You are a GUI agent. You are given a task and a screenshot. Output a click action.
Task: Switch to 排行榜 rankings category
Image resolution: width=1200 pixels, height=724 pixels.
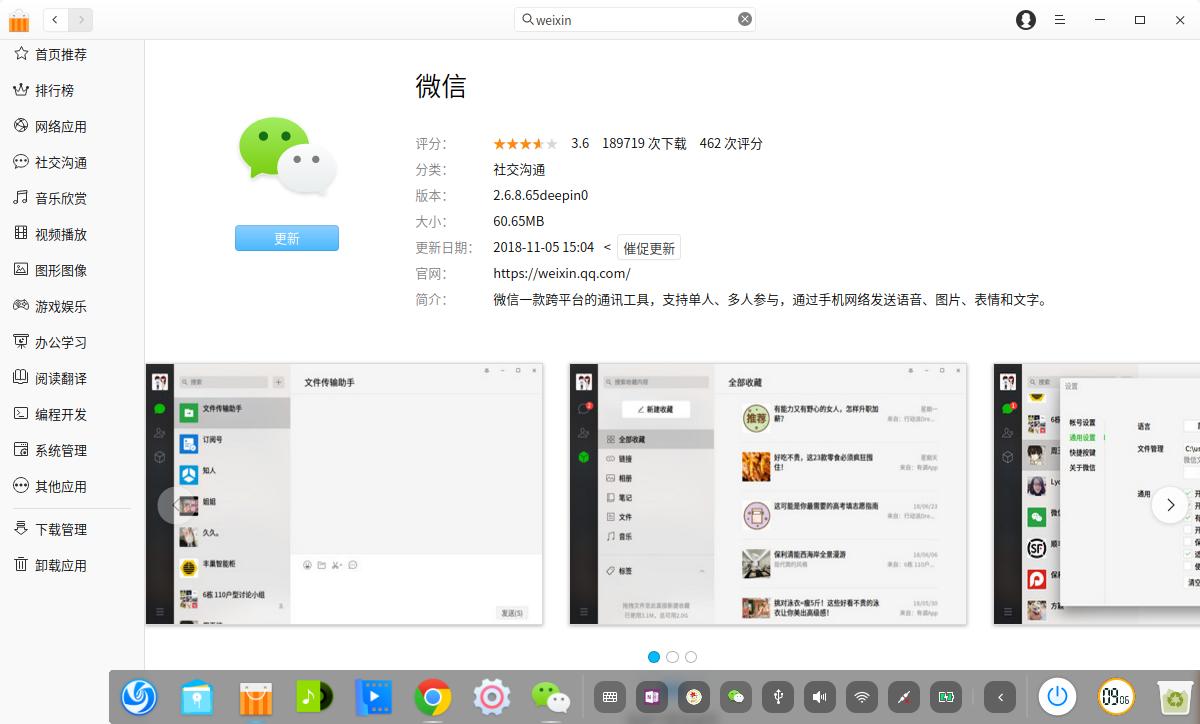coord(60,90)
